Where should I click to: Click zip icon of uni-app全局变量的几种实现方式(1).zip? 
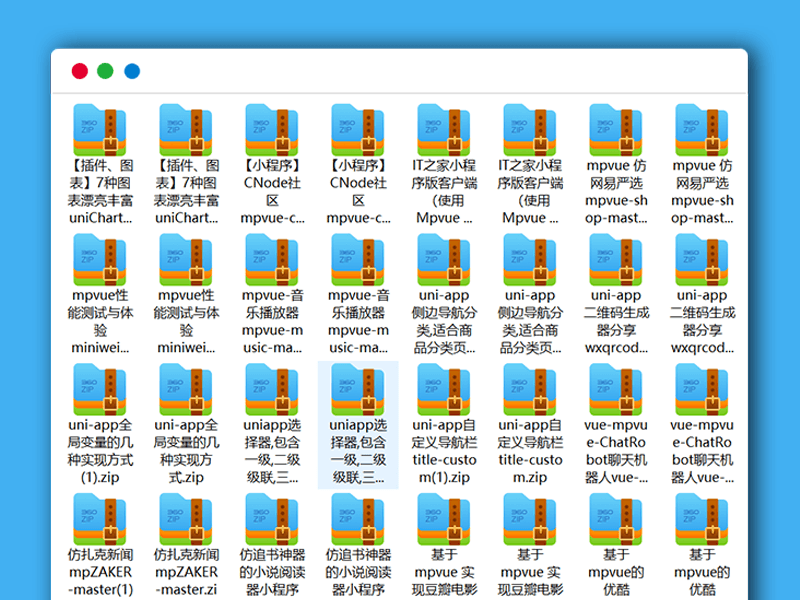pos(100,389)
